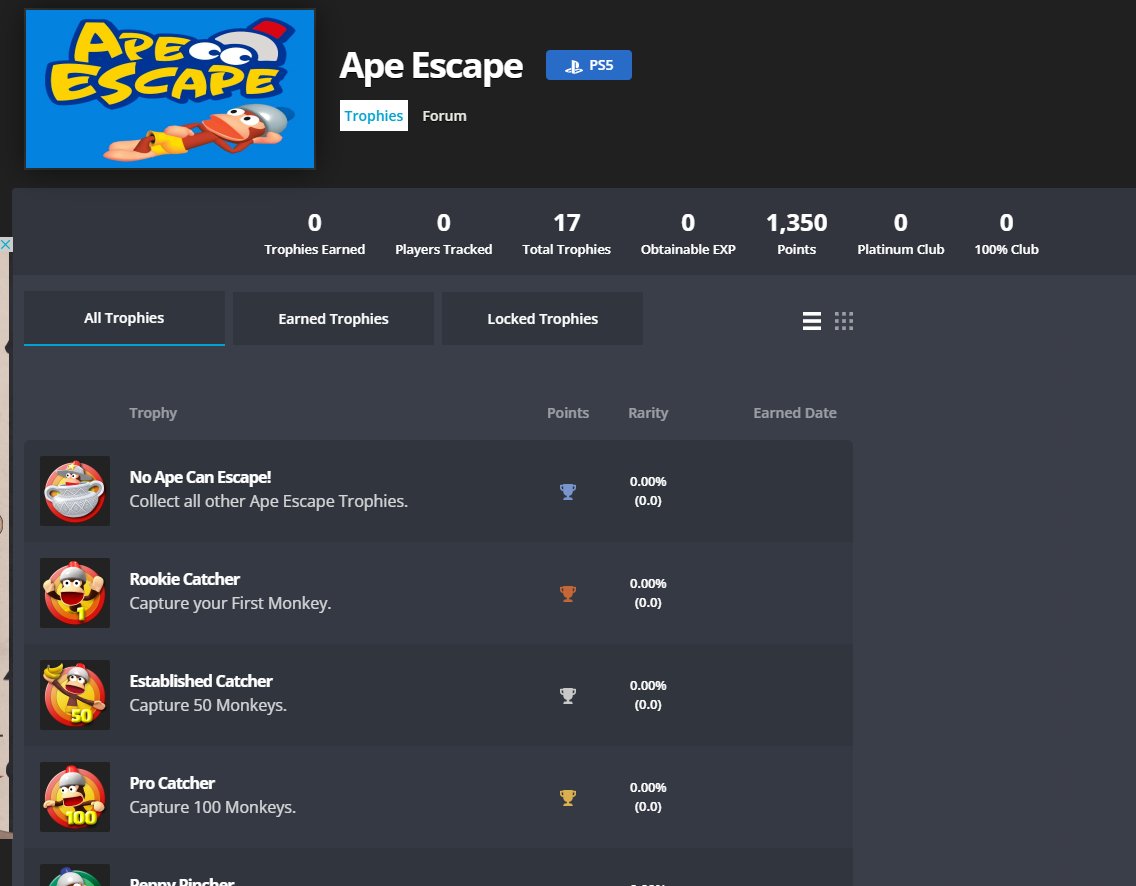Click the 100% Club stat
The image size is (1136, 886).
click(1006, 234)
